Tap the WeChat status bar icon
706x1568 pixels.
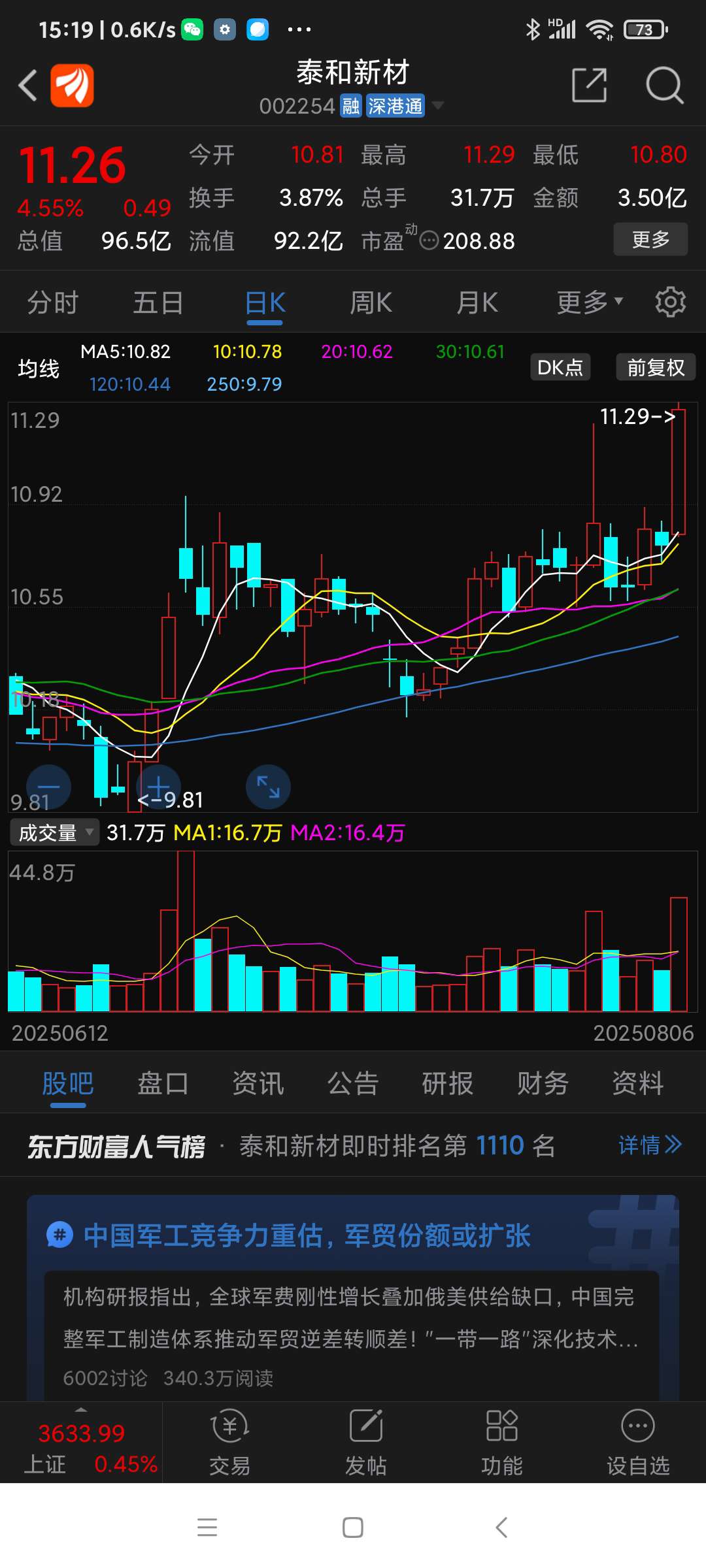[192, 29]
